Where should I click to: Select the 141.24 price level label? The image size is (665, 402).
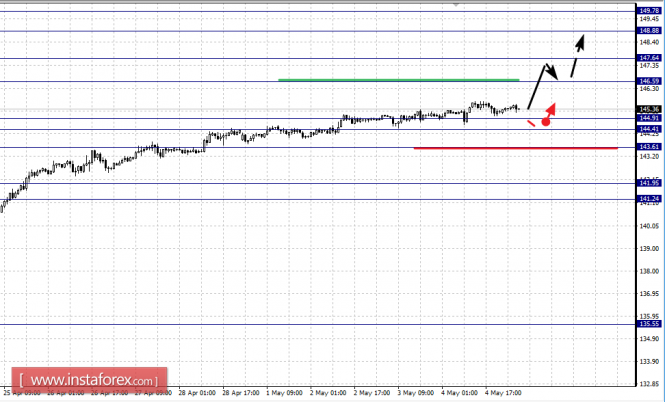pos(649,198)
